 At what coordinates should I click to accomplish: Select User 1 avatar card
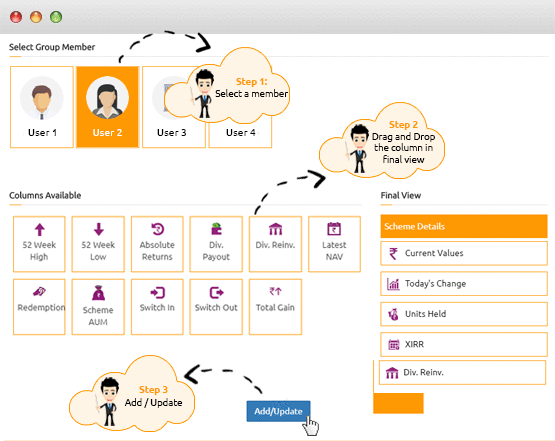(x=42, y=107)
